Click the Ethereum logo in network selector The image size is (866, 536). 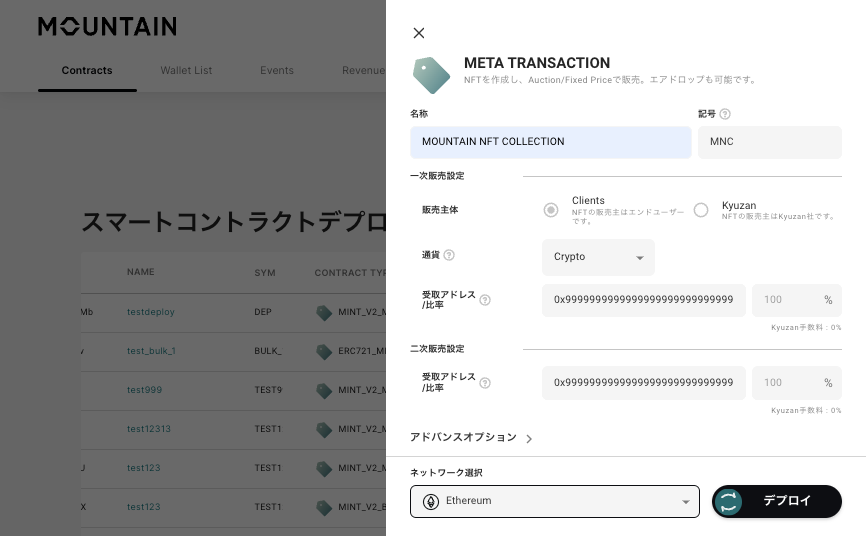click(x=431, y=501)
